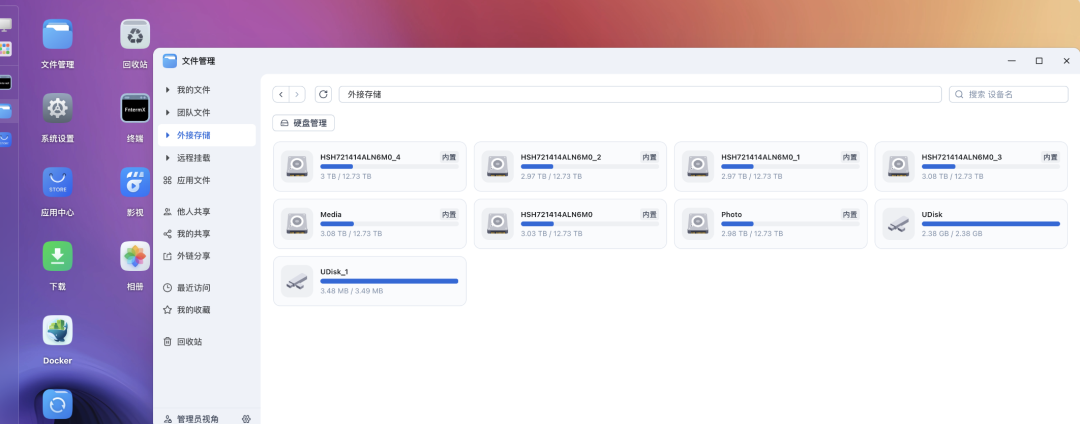The height and width of the screenshot is (424, 1080).
Task: Expand the 远程挂载 tree node
Action: point(167,158)
